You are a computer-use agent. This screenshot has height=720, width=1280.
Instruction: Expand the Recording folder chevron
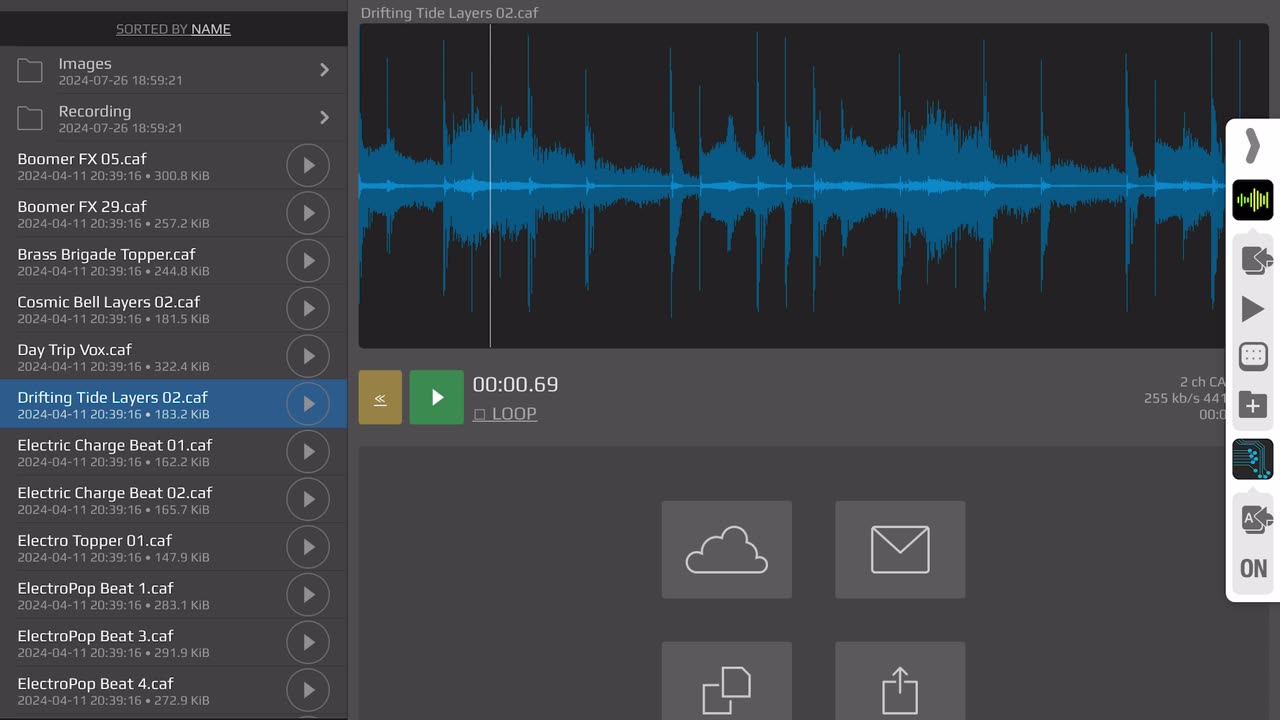pos(324,118)
